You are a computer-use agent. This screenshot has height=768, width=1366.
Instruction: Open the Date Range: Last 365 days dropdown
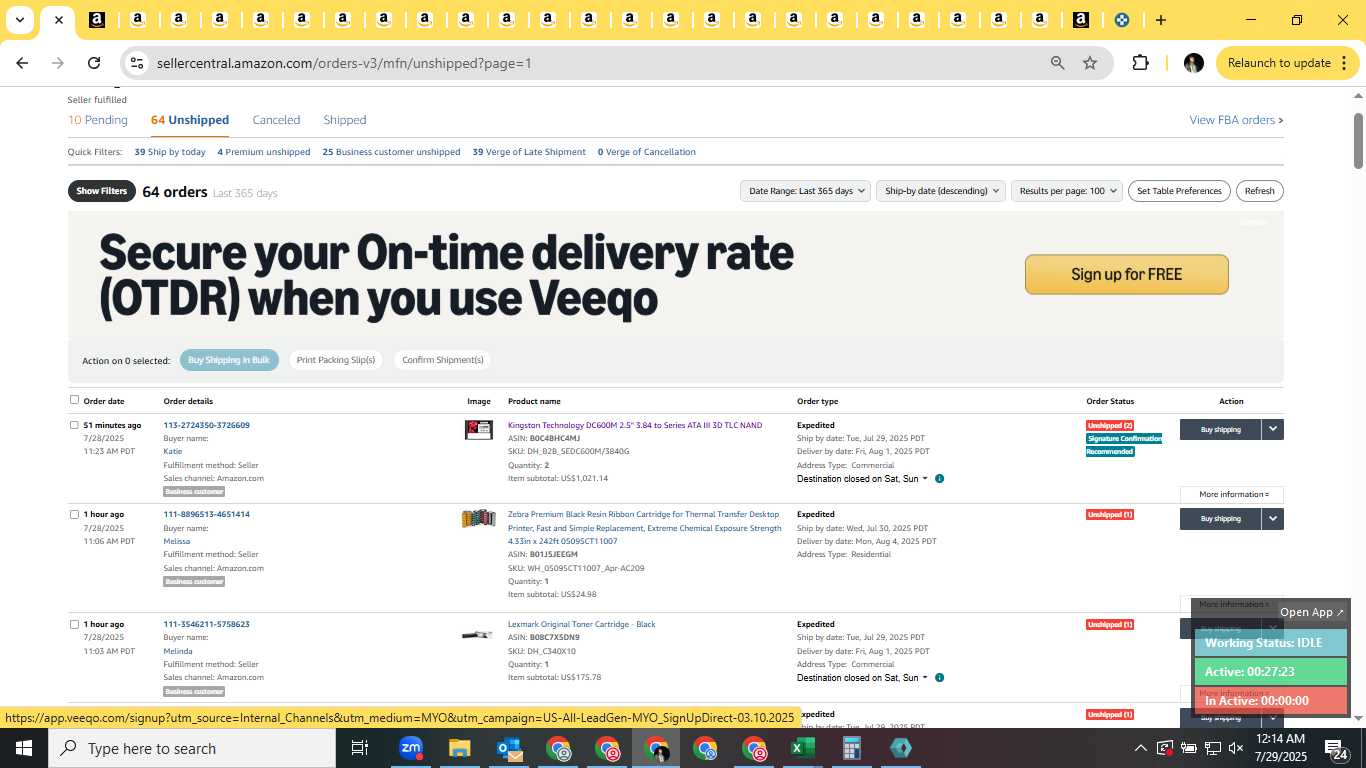click(805, 191)
